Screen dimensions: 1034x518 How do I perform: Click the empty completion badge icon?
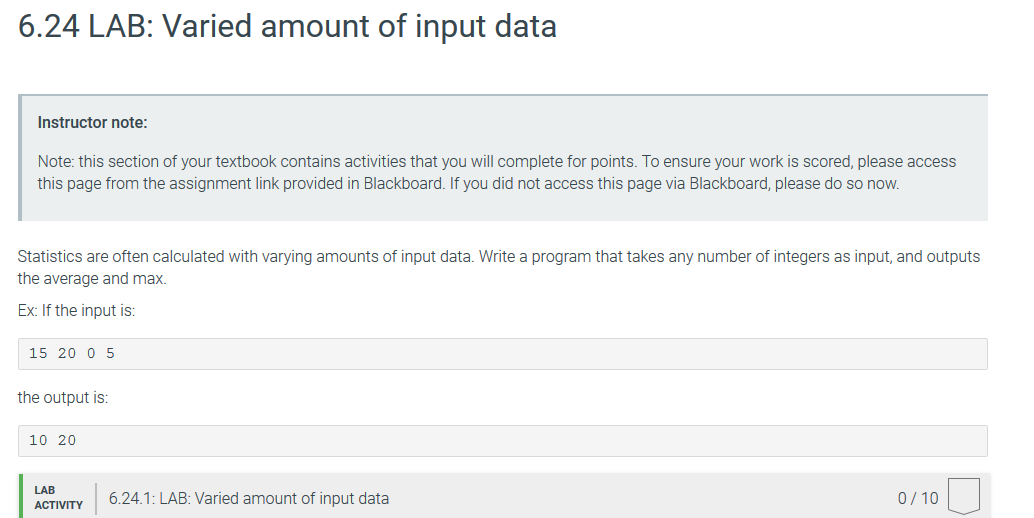pyautogui.click(x=963, y=496)
